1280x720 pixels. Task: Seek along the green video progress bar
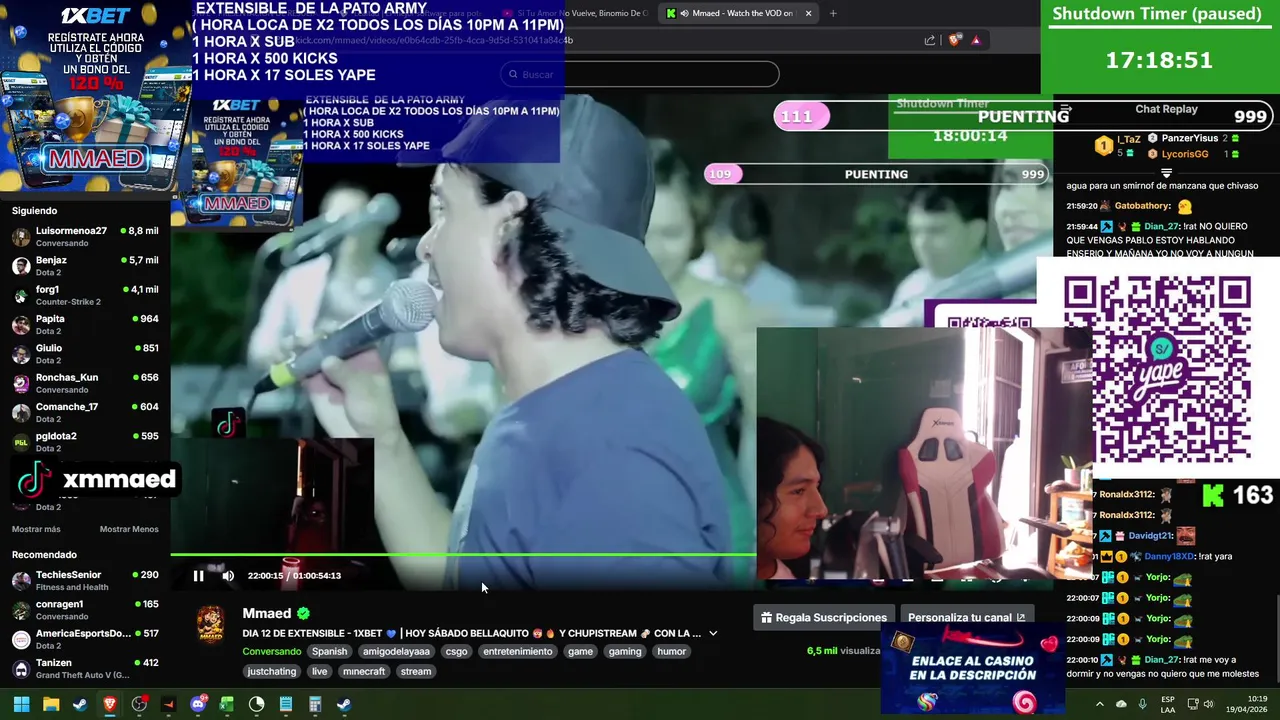(463, 554)
